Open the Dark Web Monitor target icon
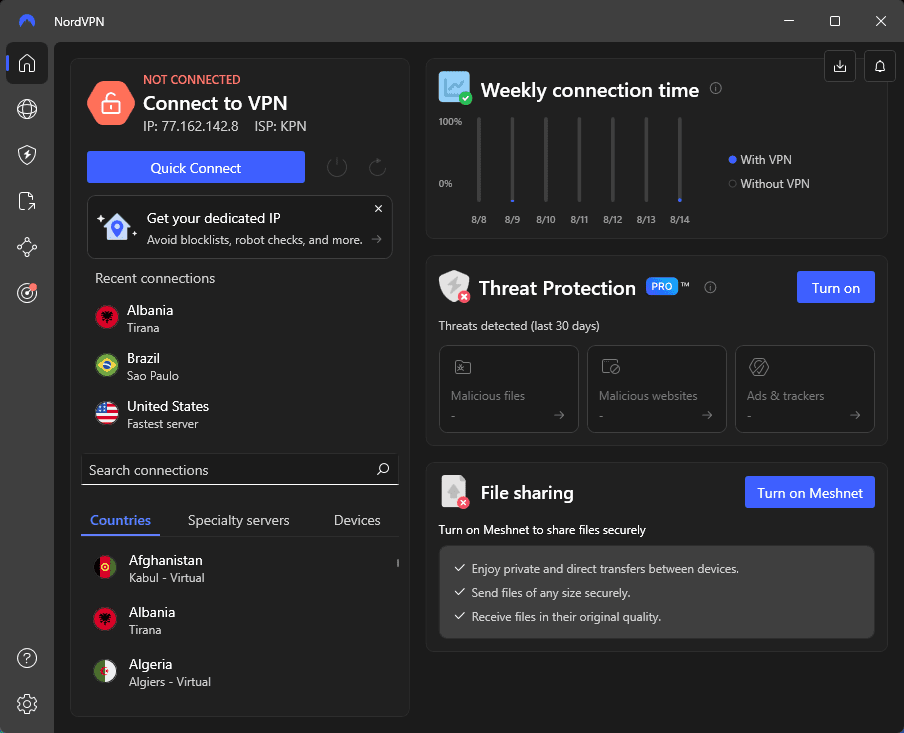904x733 pixels. (27, 293)
